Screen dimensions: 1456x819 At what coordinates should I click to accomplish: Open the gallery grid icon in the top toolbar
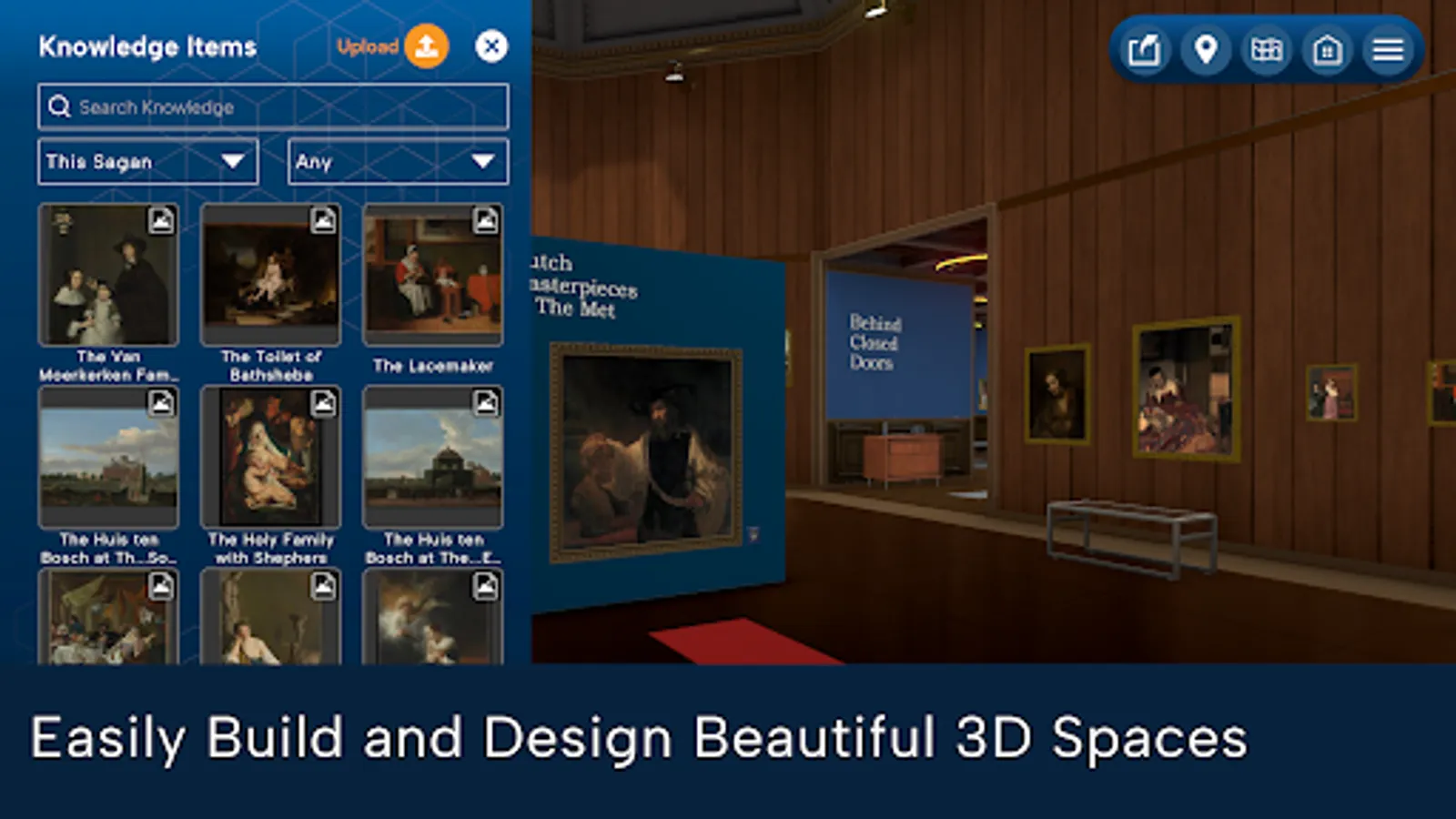click(x=1266, y=49)
